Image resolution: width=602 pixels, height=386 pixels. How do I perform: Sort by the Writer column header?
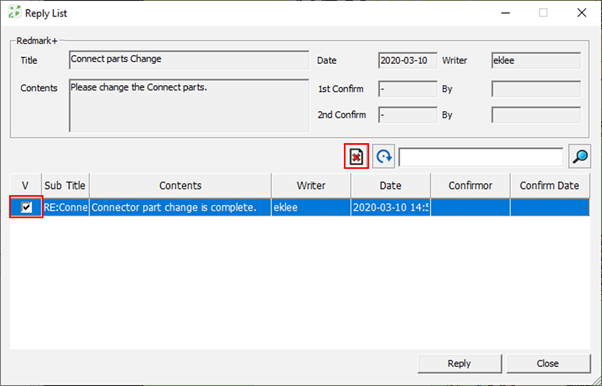coord(311,186)
